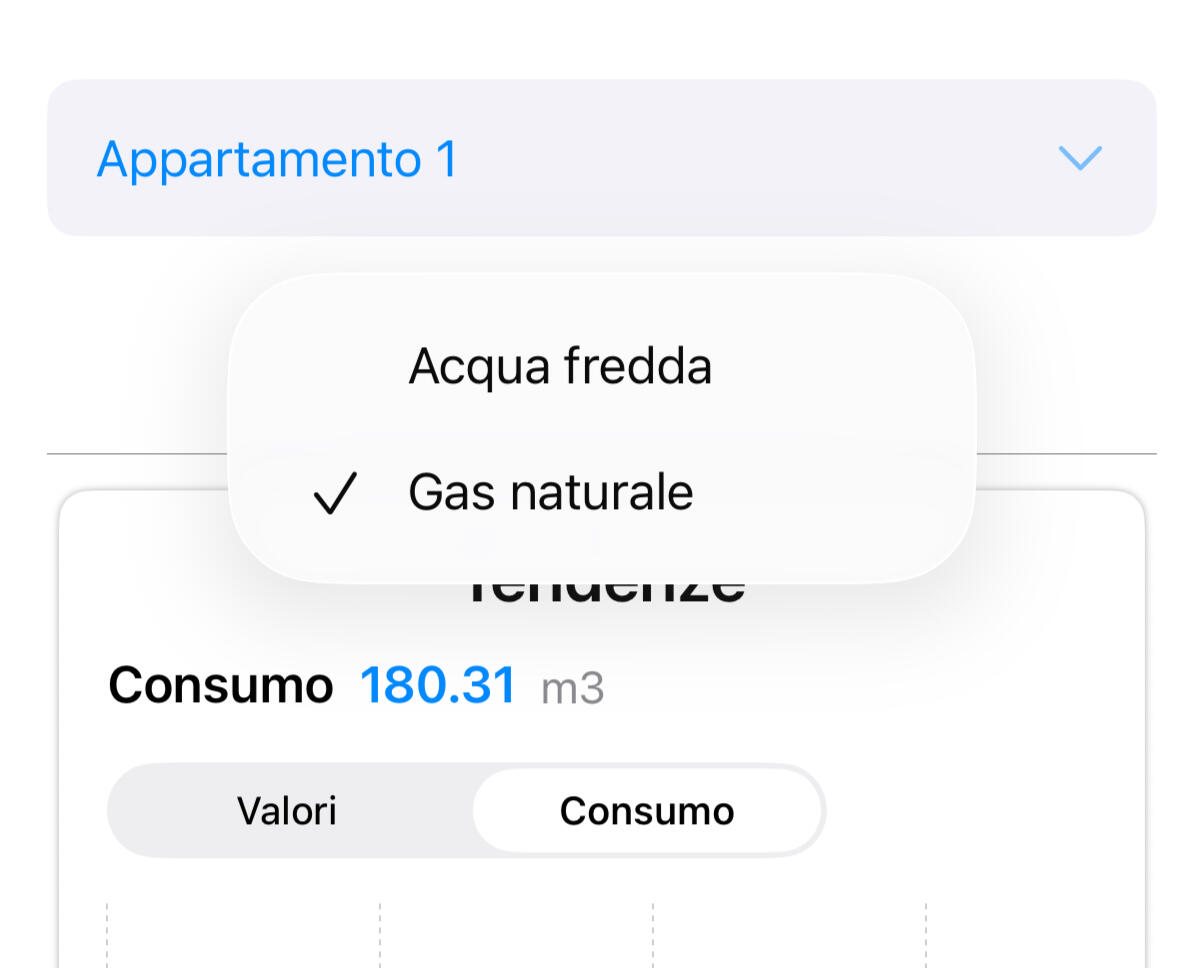Click the third dashed gridline from the left

pos(653,935)
